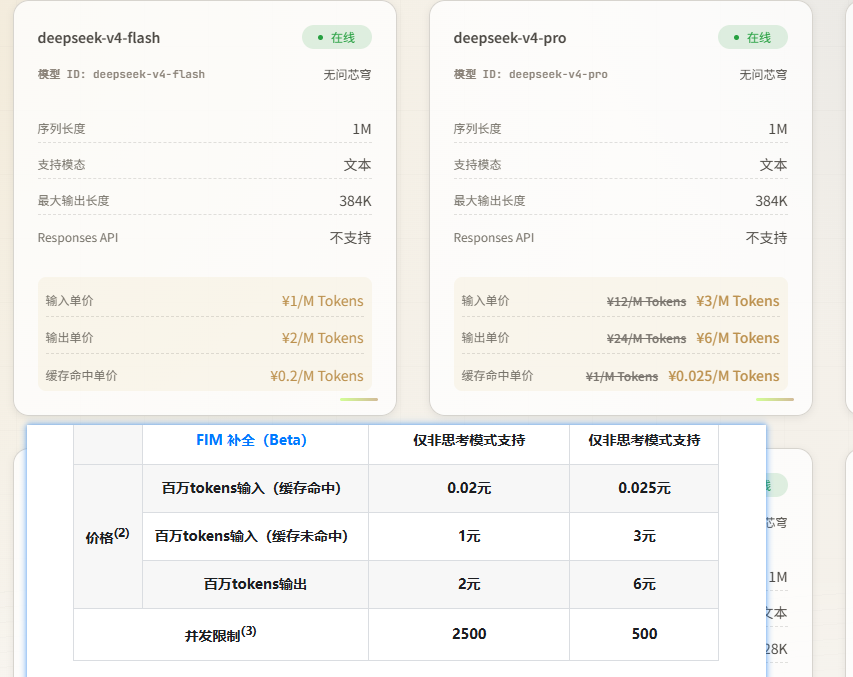Click Responses API 不支持 on pro card
Viewport: 853px width, 677px height.
767,238
